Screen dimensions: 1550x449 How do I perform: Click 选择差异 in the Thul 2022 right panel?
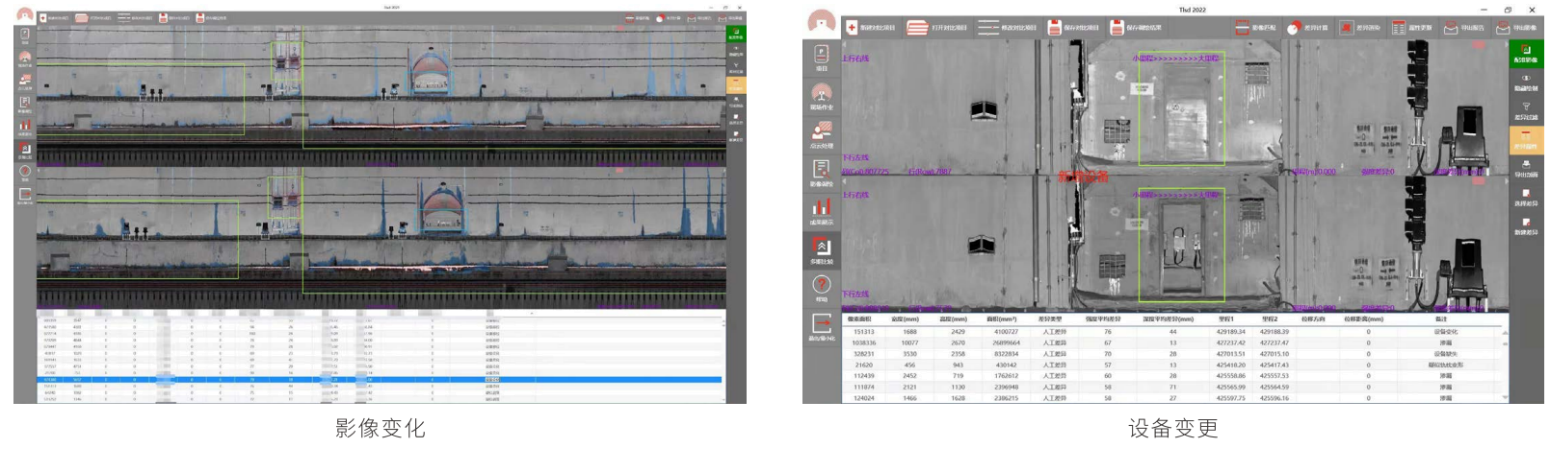coord(1525,196)
